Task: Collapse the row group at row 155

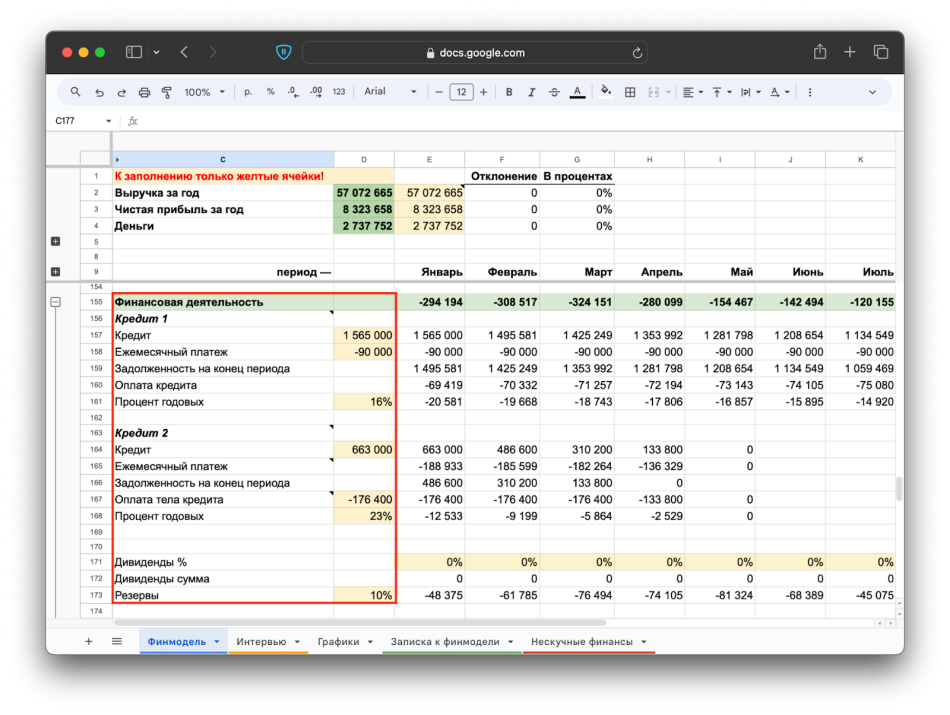Action: pyautogui.click(x=56, y=301)
